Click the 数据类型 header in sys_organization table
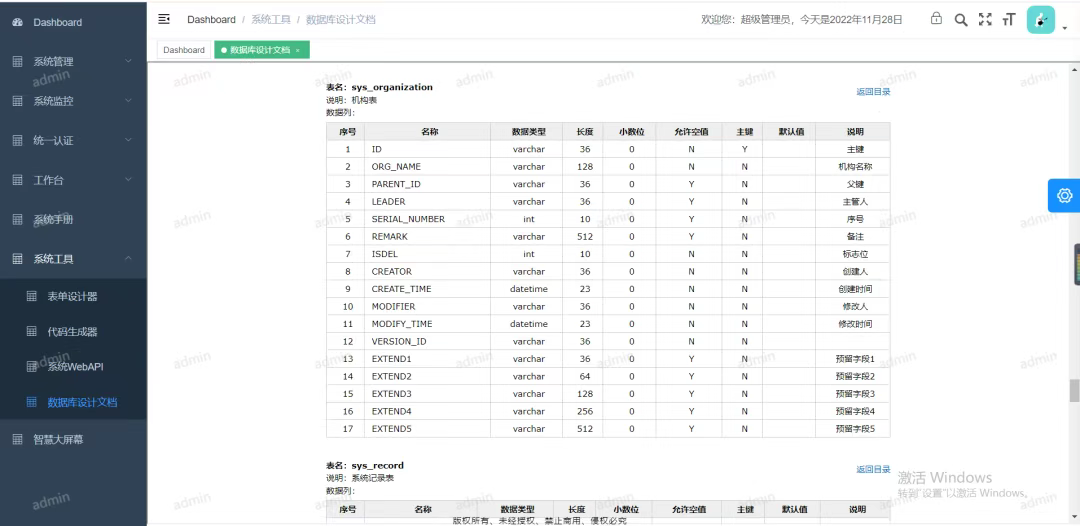Screen dimensions: 1080x526 (x=528, y=132)
